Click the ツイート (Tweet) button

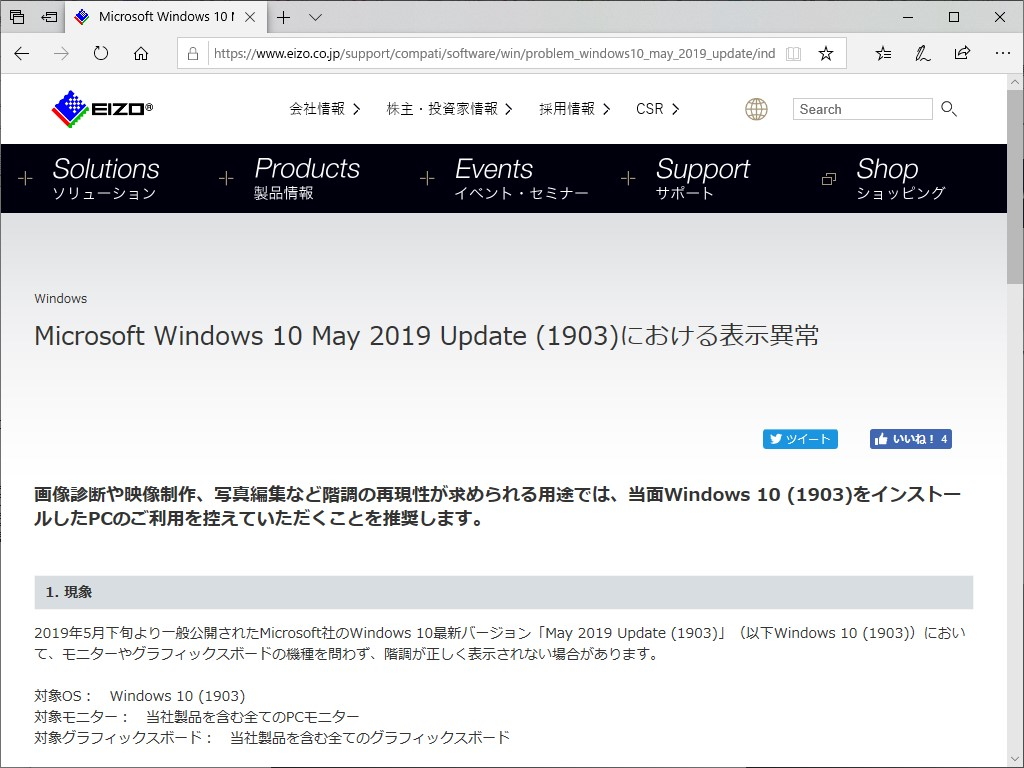800,438
